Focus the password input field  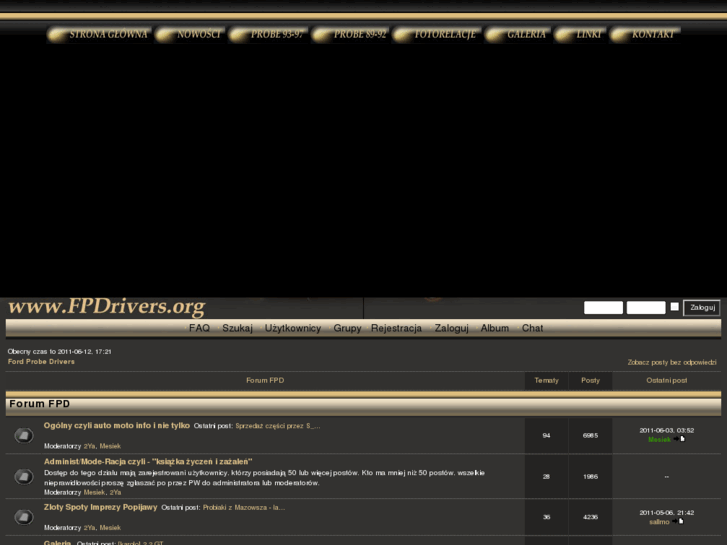click(646, 308)
